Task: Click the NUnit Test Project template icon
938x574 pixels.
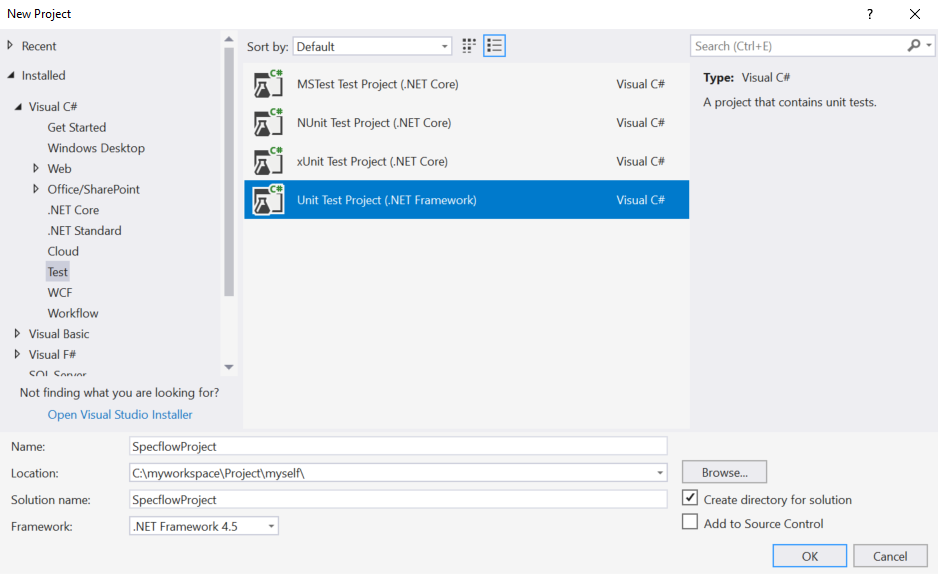Action: [268, 123]
